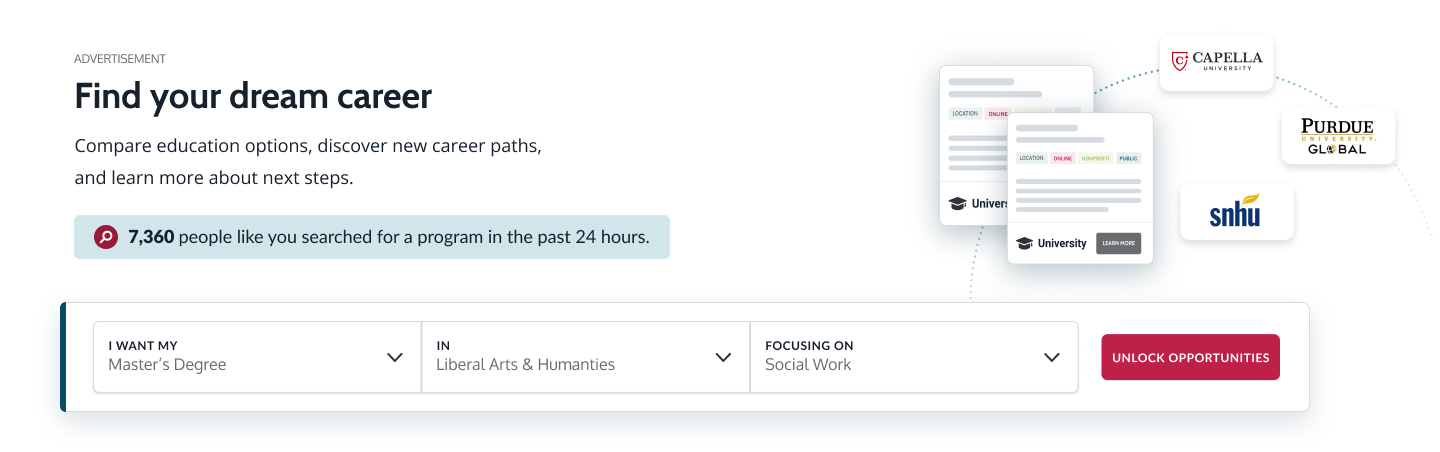Click the Nonprofit tag on the front card
The width and height of the screenshot is (1440, 452).
pos(1095,158)
